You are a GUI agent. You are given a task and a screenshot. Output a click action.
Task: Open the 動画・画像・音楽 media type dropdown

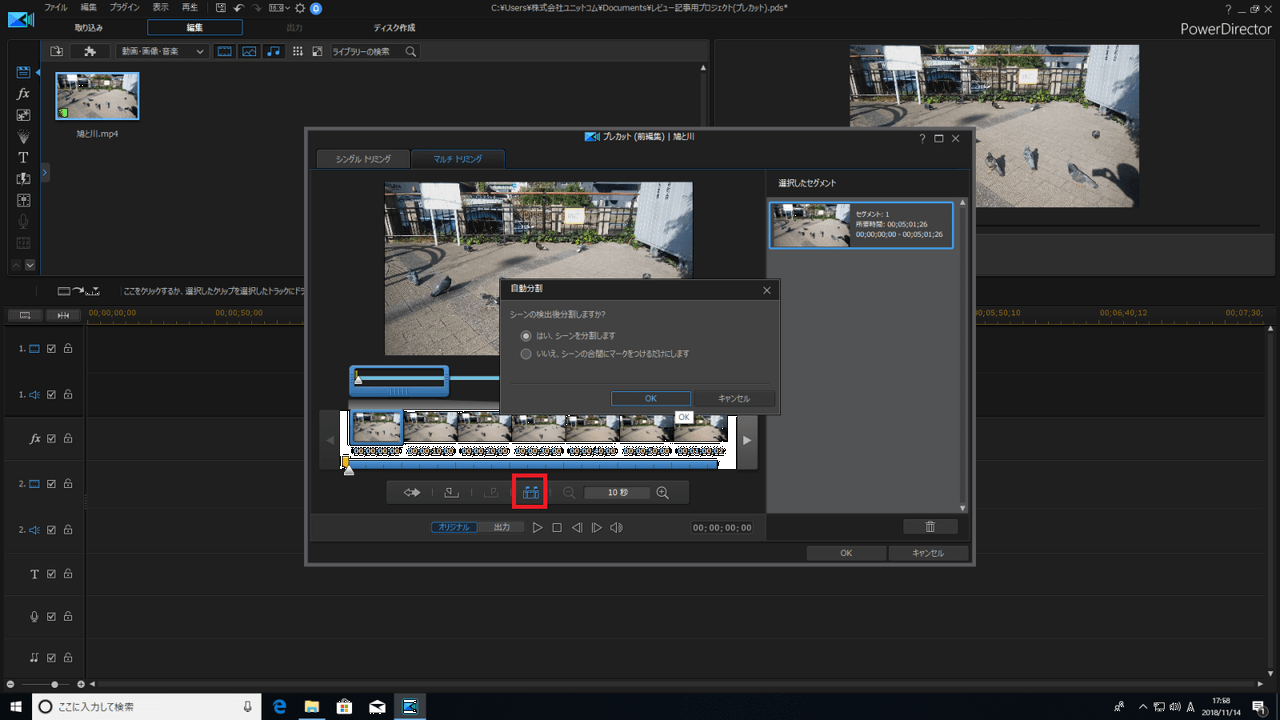[162, 51]
